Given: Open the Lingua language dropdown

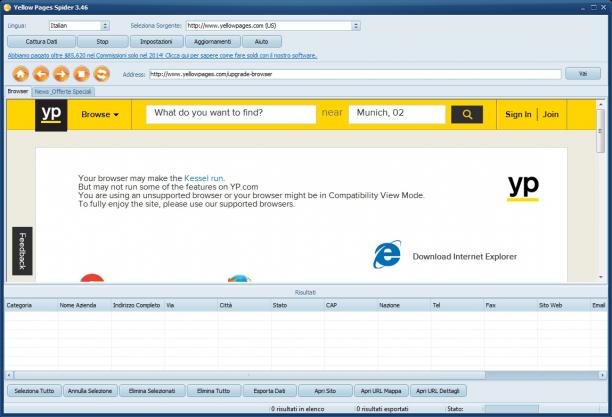Looking at the screenshot, I should [x=105, y=26].
